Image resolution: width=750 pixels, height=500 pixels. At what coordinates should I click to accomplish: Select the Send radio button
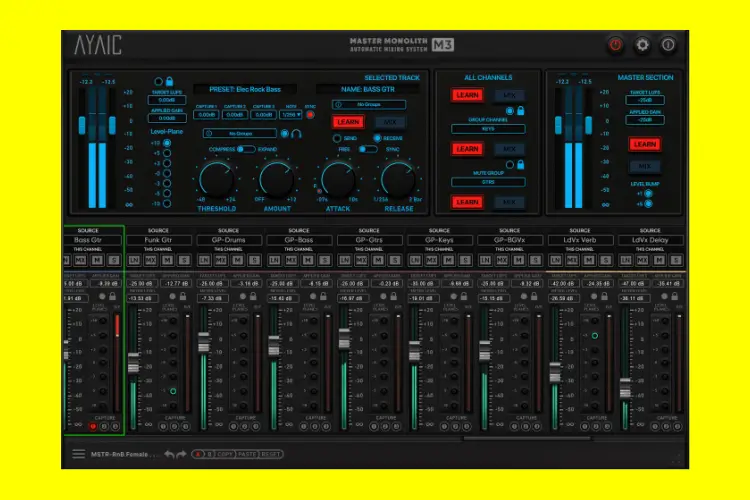tap(337, 138)
